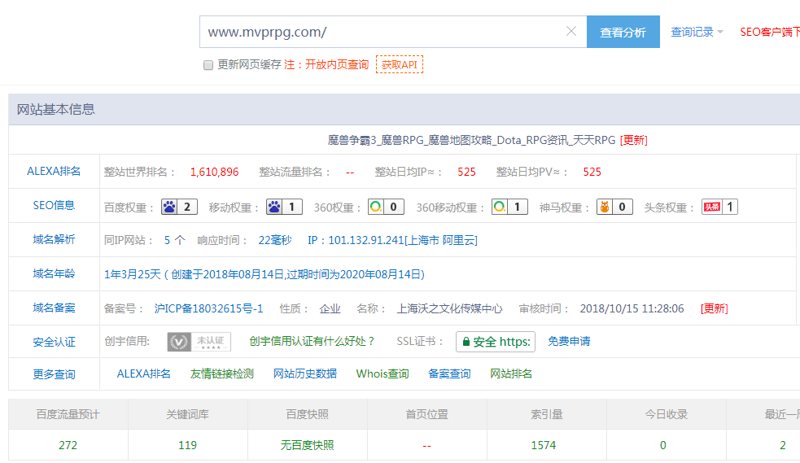Click the 注：开放内页查询 notice text
The height and width of the screenshot is (463, 800).
pos(327,64)
